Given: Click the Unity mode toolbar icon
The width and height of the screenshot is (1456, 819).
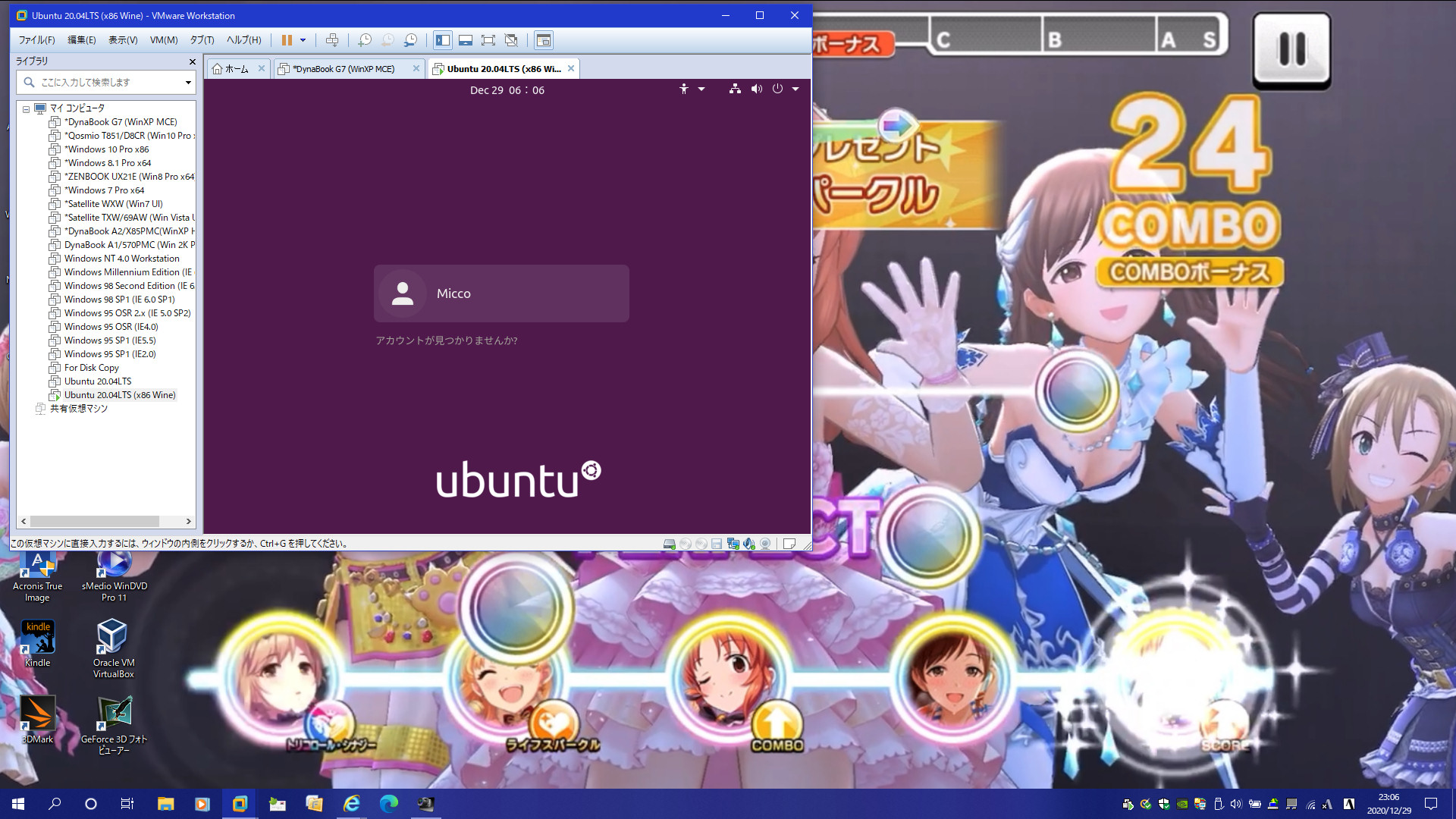Looking at the screenshot, I should (511, 40).
